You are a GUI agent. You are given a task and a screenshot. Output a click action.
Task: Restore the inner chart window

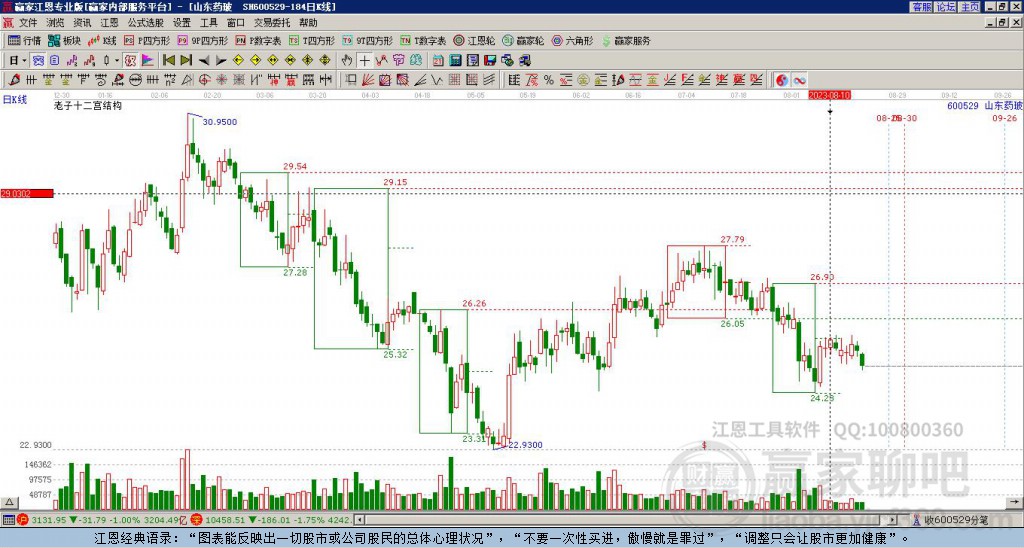point(1004,23)
